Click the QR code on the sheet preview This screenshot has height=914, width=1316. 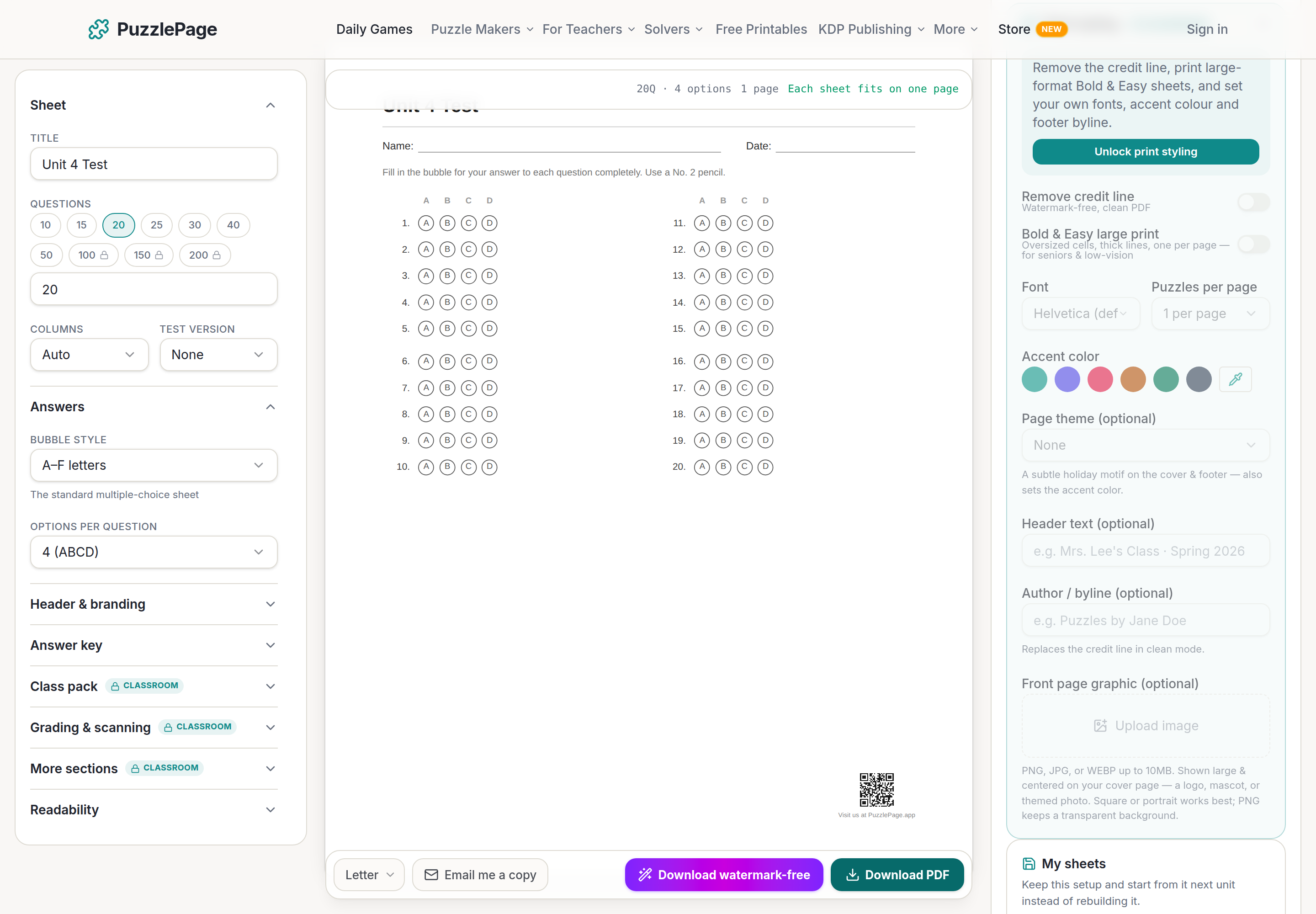pyautogui.click(x=876, y=790)
